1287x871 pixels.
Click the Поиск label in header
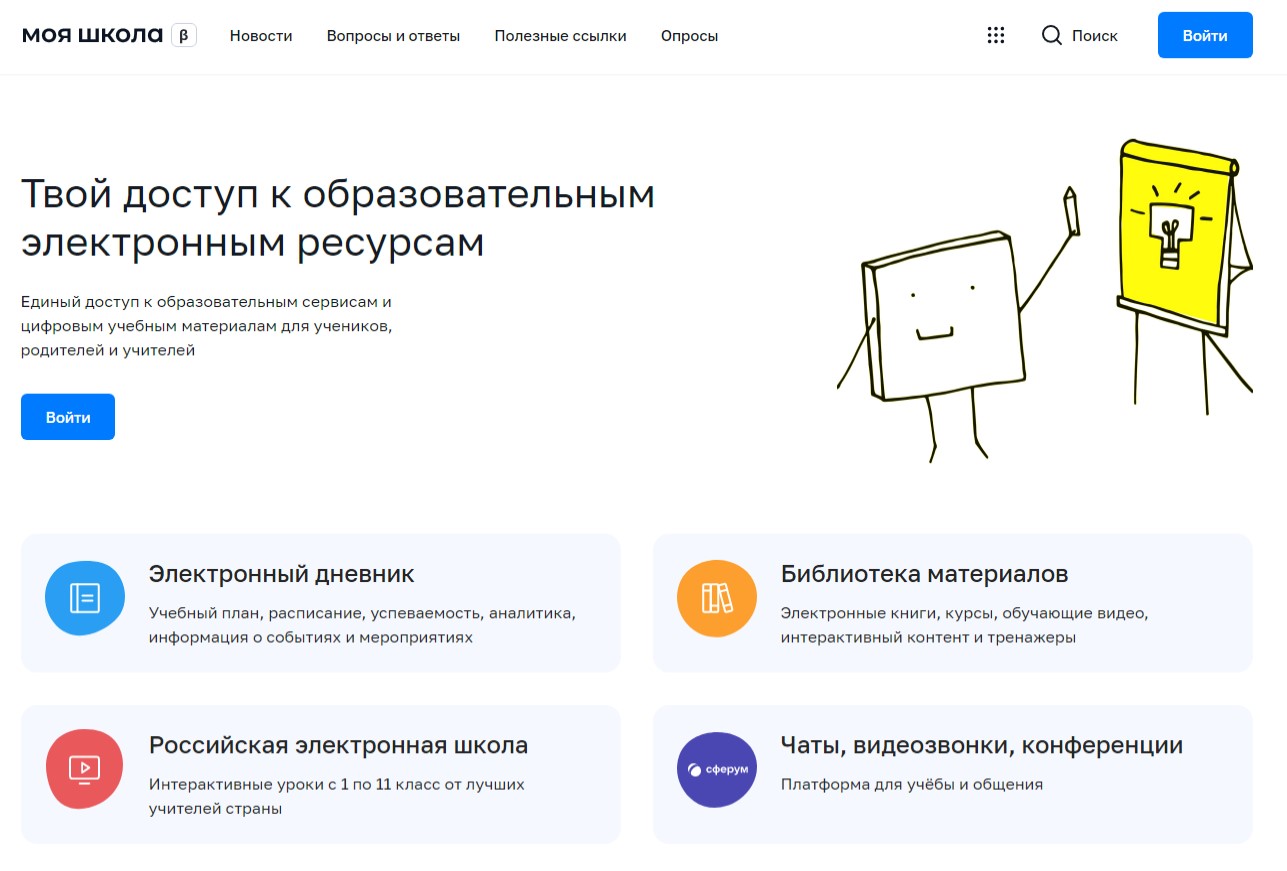[x=1095, y=36]
